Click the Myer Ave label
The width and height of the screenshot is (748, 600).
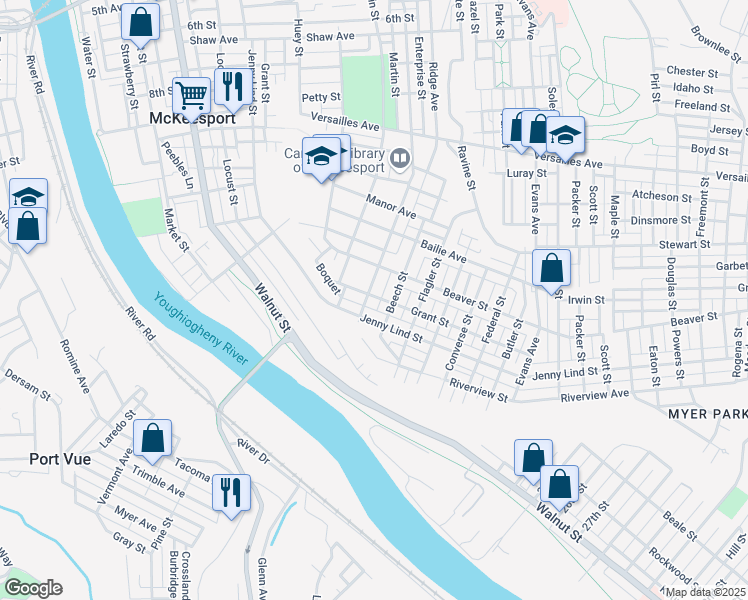[135, 519]
